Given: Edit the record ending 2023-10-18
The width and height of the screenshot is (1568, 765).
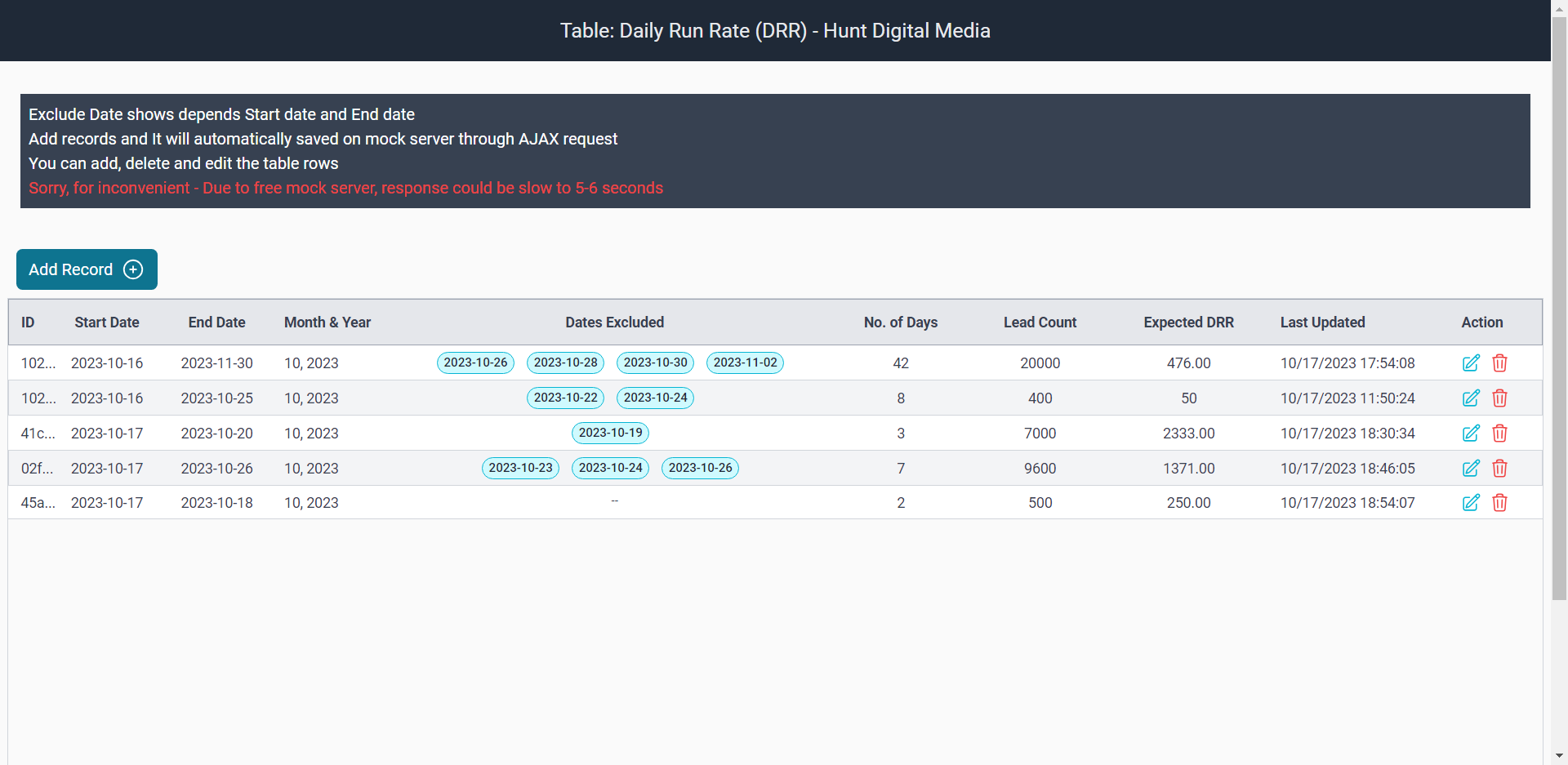Looking at the screenshot, I should pos(1472,503).
